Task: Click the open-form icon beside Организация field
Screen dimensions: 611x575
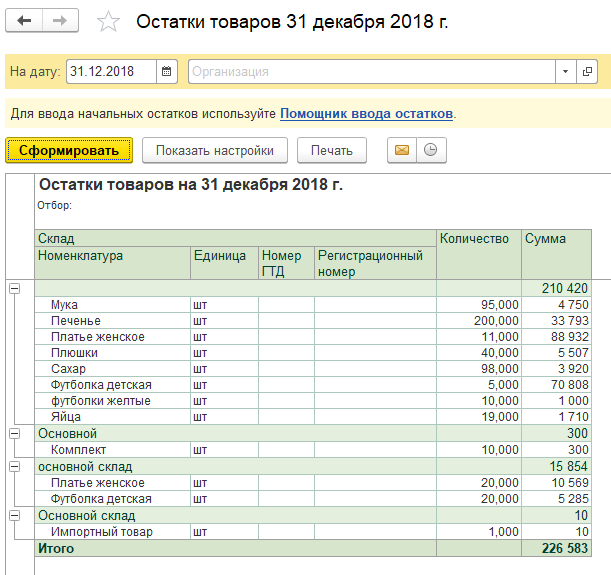Action: [x=587, y=72]
